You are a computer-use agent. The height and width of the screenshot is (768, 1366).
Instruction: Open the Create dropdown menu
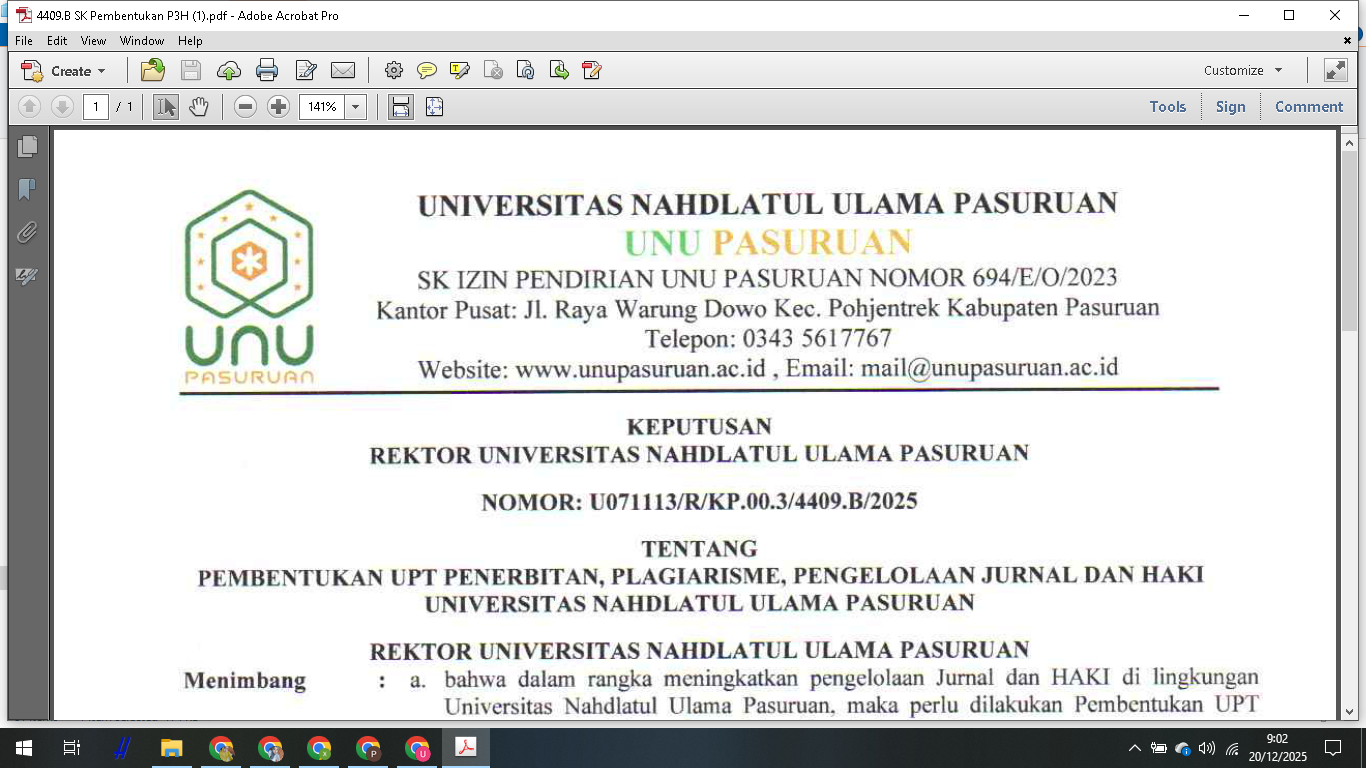(x=64, y=71)
